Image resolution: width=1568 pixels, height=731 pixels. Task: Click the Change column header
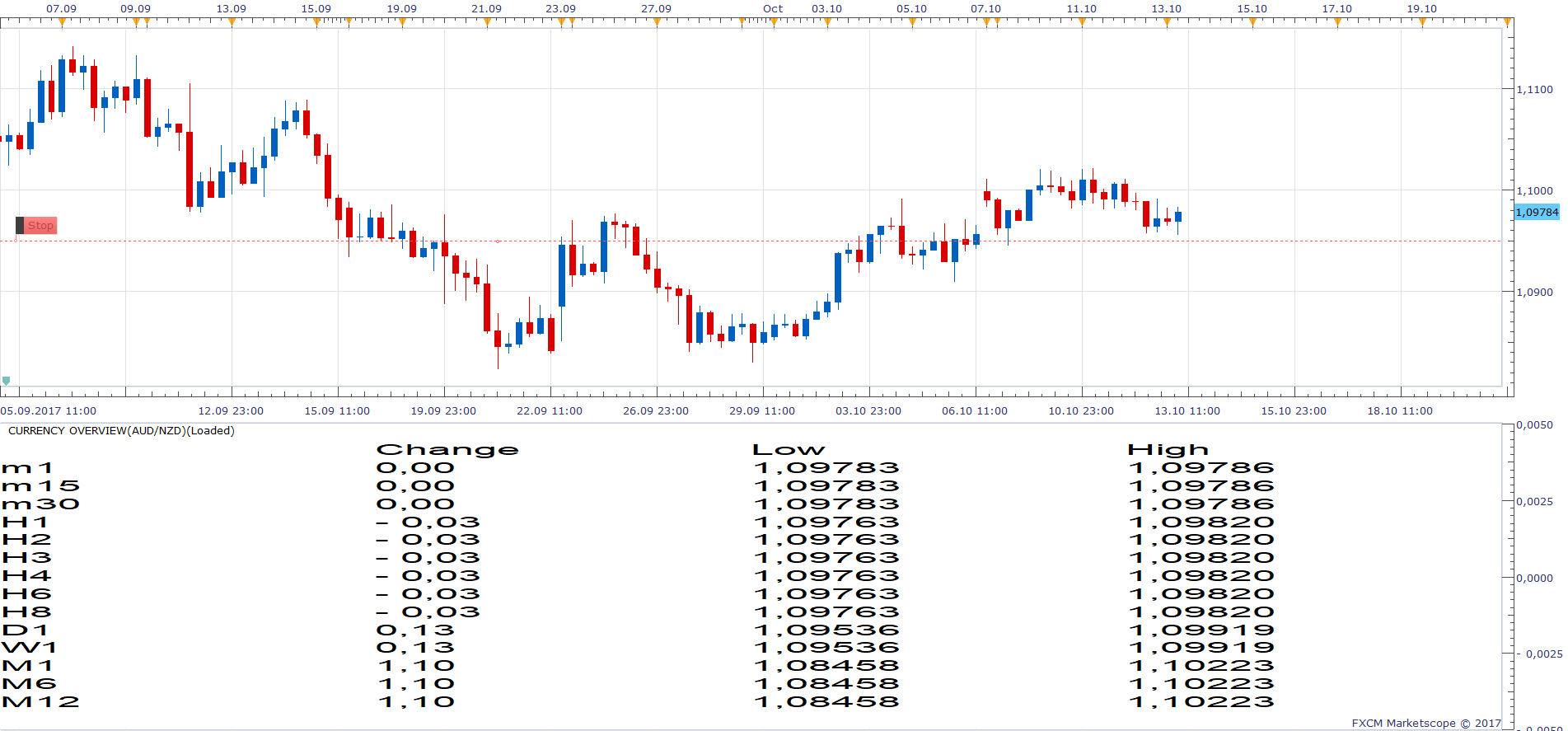pyautogui.click(x=447, y=450)
